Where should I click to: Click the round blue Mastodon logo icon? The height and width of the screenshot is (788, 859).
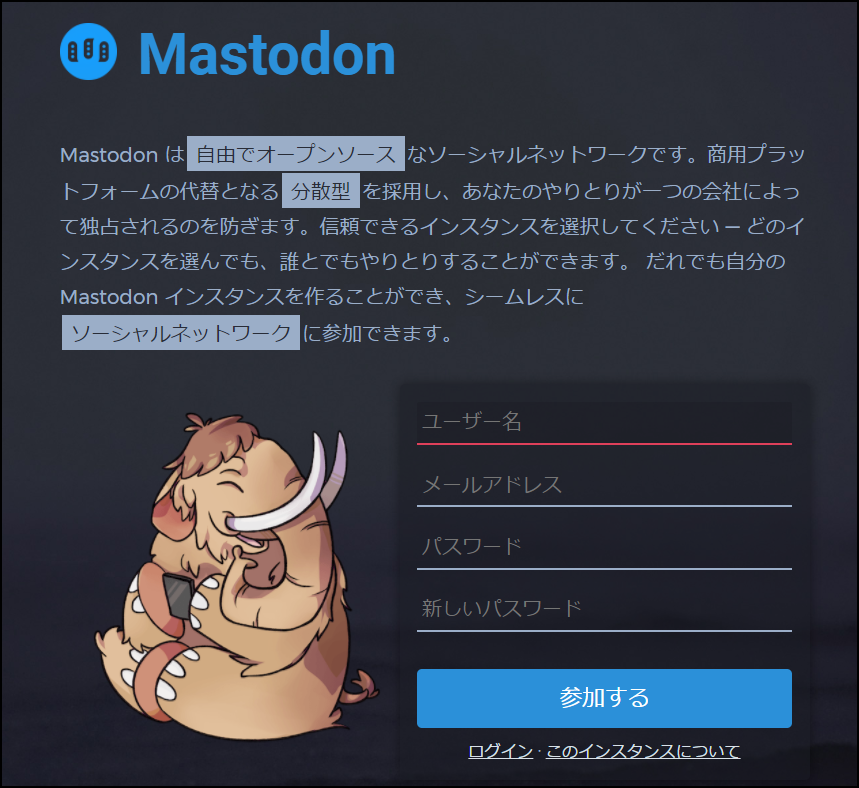88,52
